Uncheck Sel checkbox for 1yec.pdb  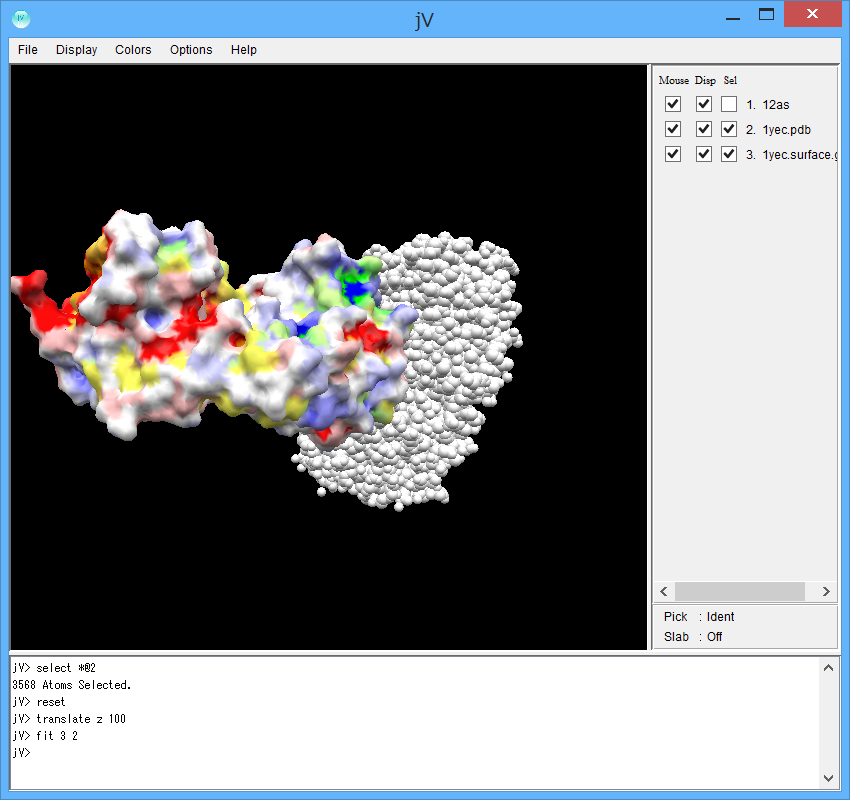(x=729, y=129)
